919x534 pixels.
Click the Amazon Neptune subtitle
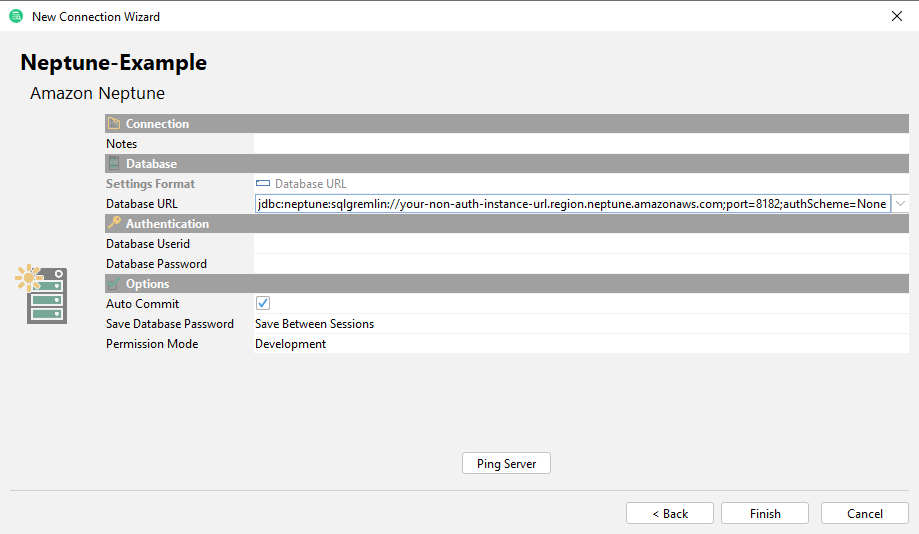[x=97, y=93]
